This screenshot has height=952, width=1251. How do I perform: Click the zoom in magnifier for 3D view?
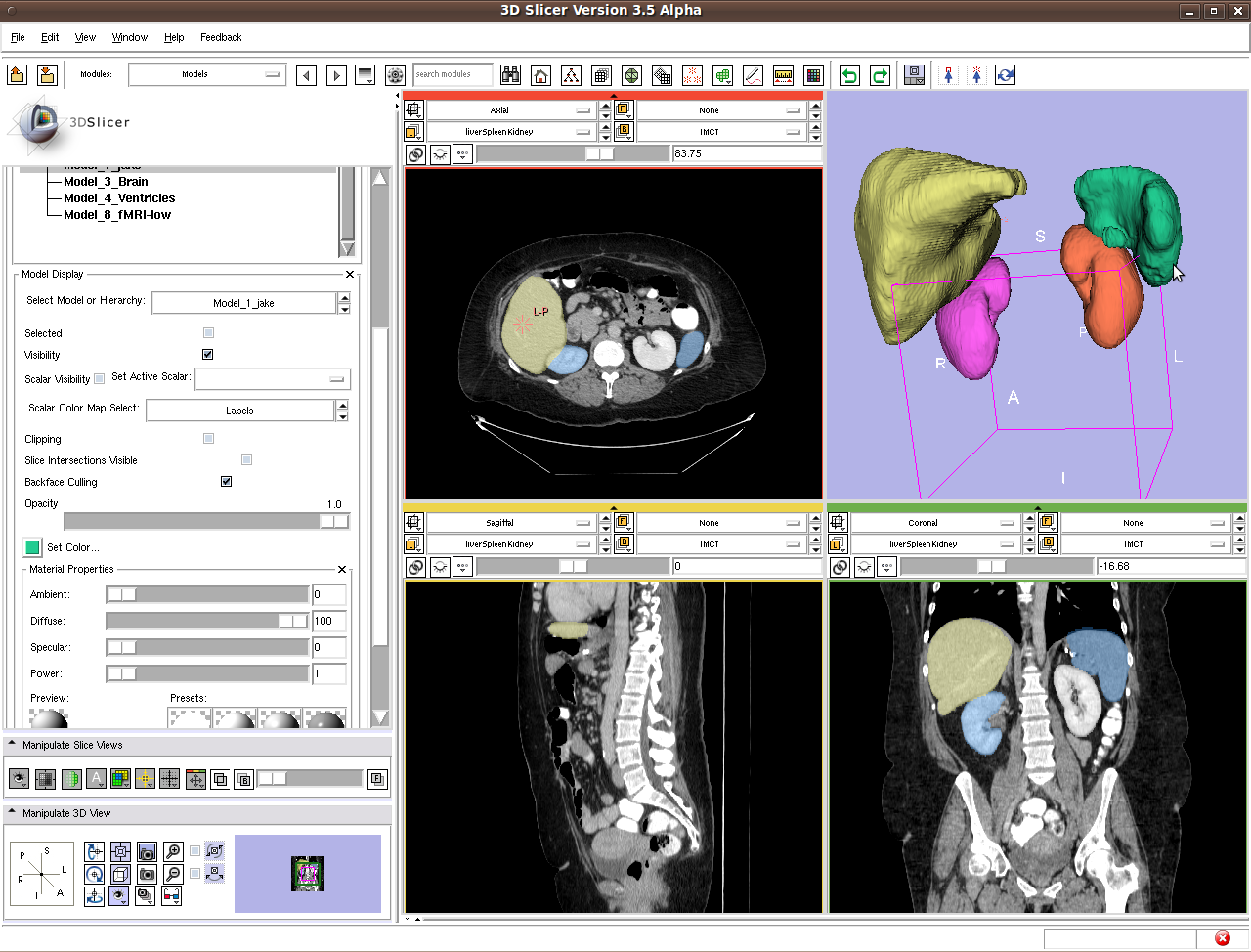tap(173, 851)
